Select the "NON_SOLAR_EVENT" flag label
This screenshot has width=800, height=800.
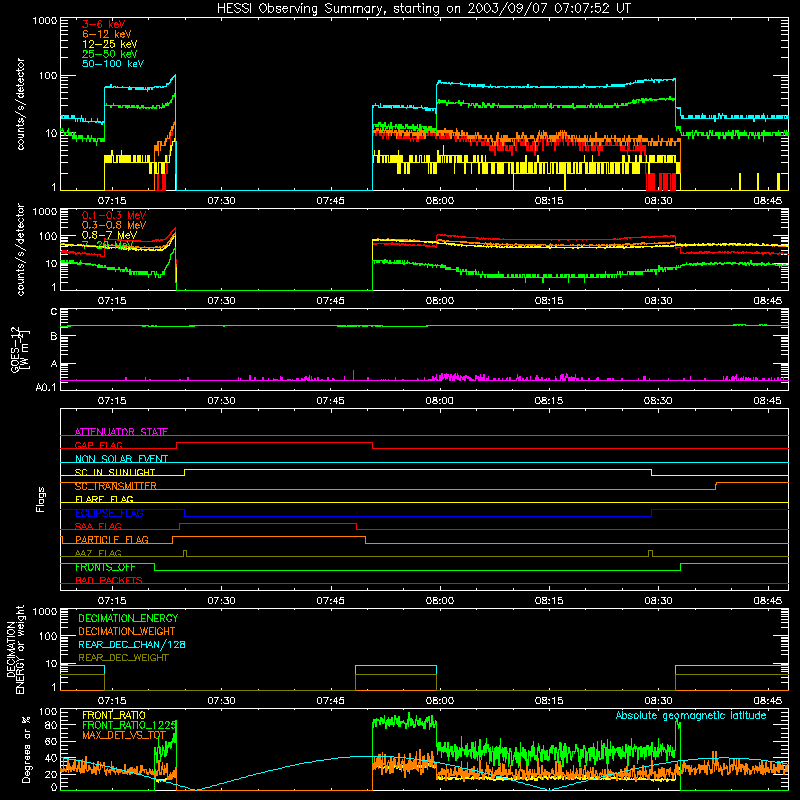[121, 459]
